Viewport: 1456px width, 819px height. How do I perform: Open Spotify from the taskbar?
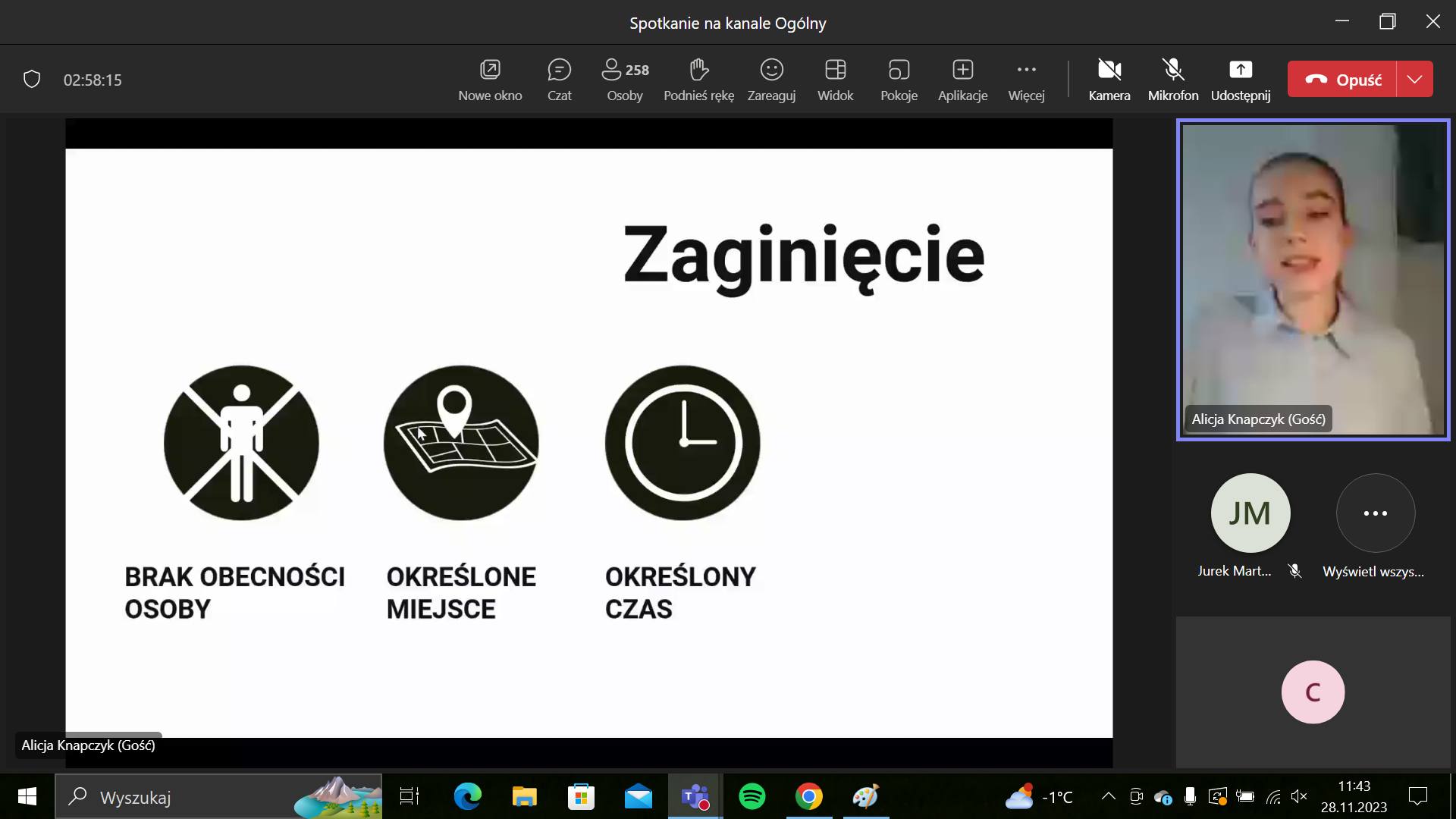point(752,797)
